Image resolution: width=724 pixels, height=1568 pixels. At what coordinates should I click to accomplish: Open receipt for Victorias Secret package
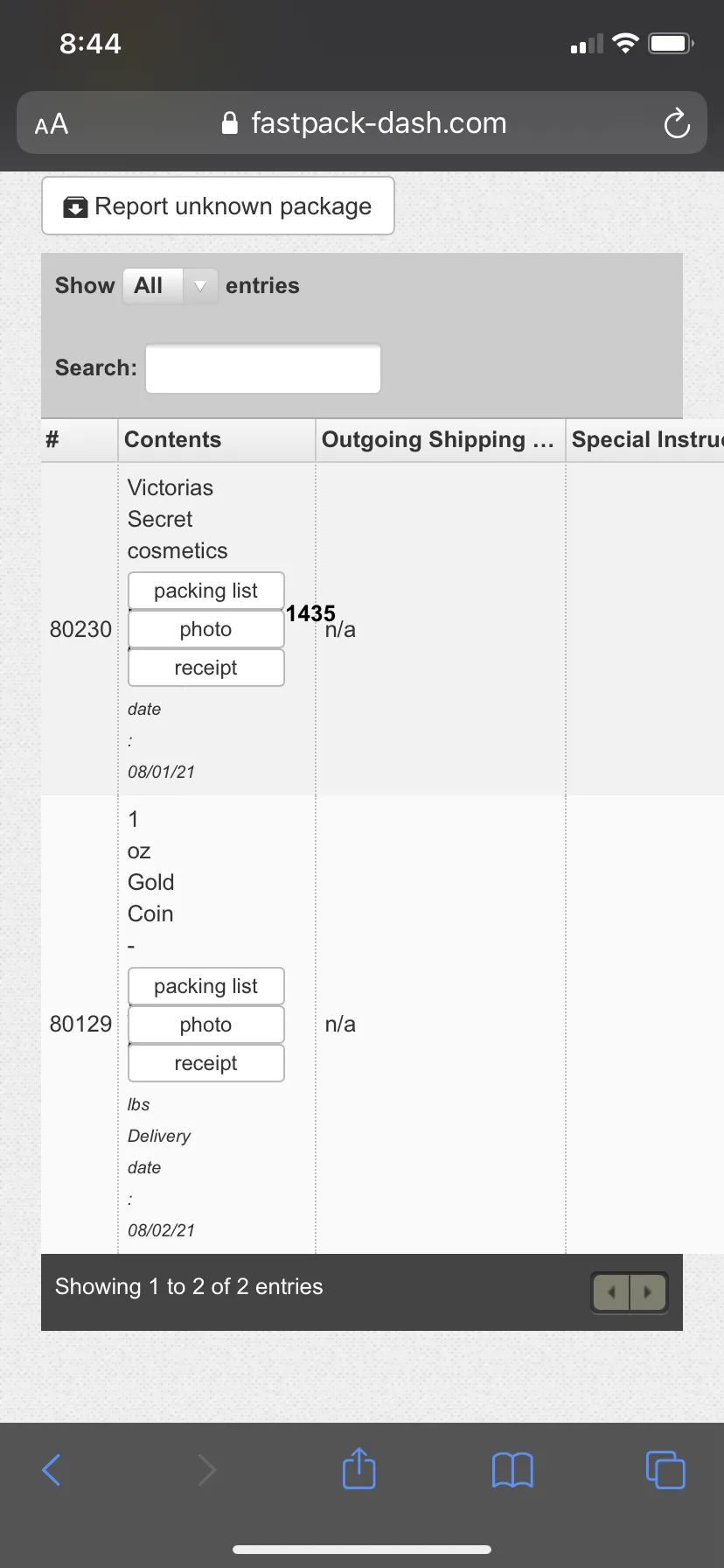pos(206,668)
